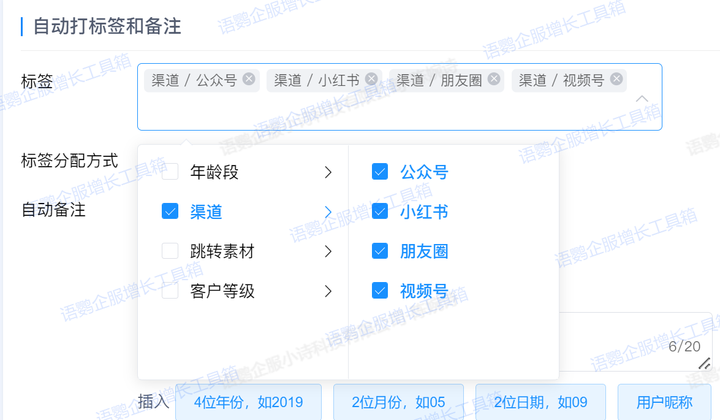
Task: Open the 客户等级 cascader option
Action: (222, 291)
